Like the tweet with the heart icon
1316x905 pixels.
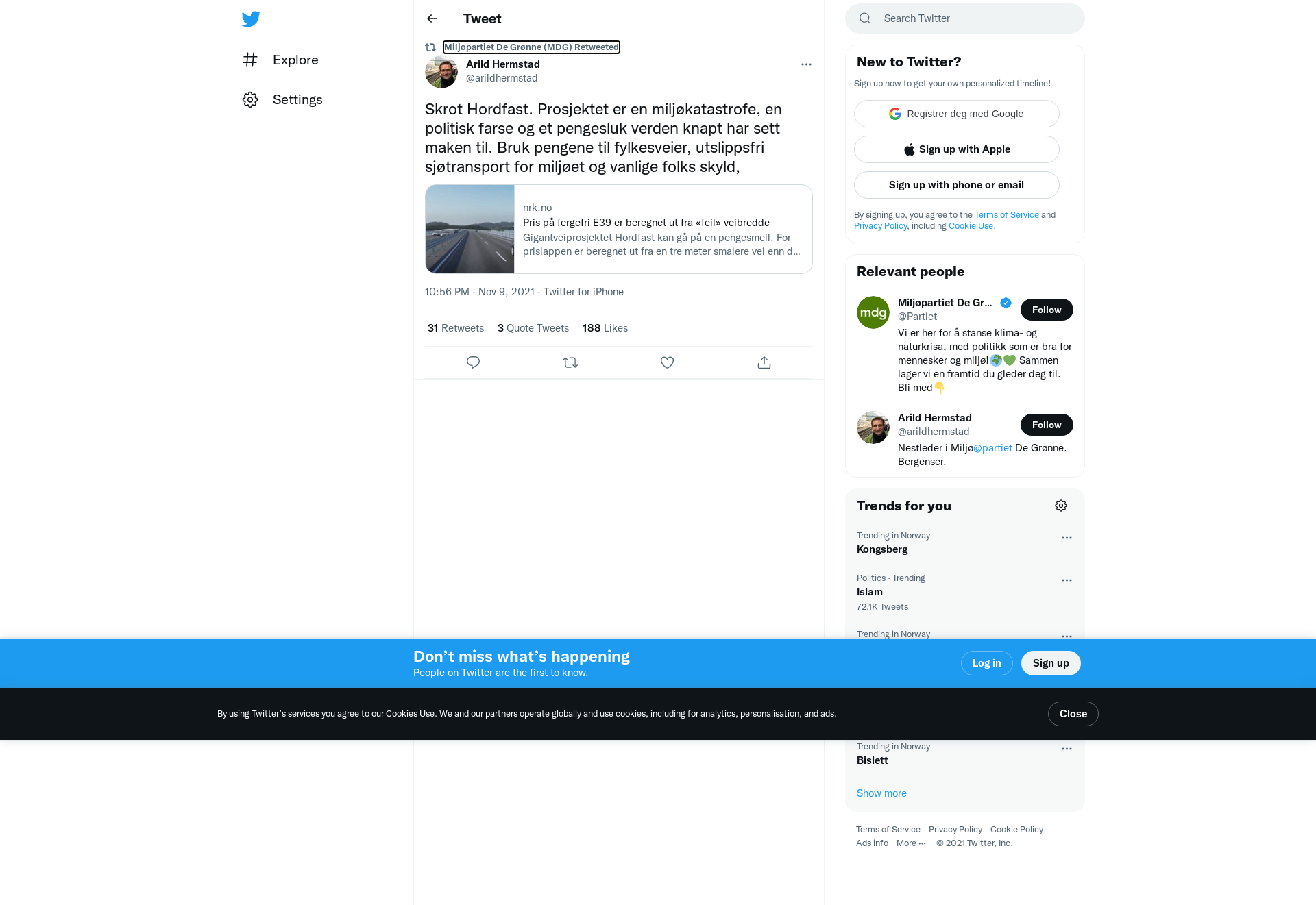667,362
